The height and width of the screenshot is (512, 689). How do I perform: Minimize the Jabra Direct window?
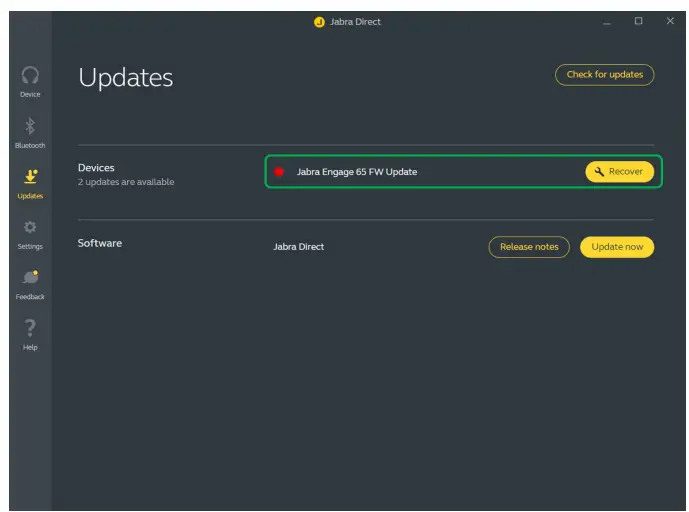click(607, 22)
